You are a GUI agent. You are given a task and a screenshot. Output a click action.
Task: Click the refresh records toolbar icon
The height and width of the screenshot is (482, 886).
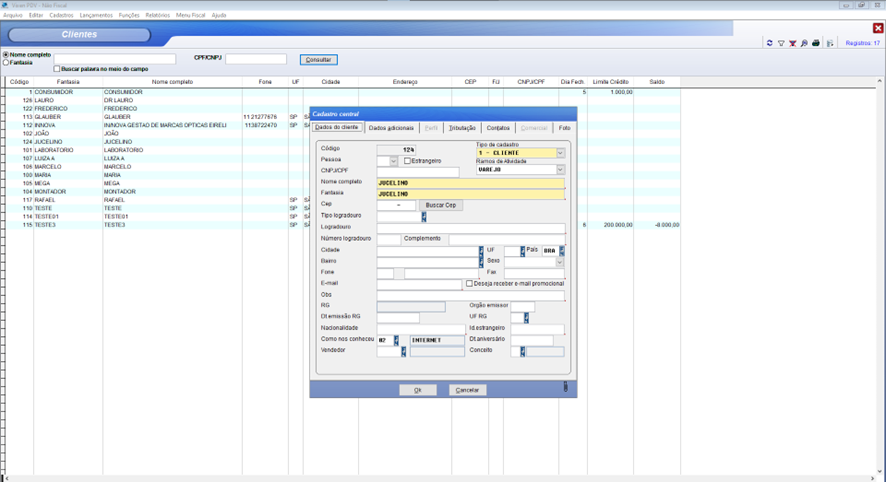(x=769, y=43)
